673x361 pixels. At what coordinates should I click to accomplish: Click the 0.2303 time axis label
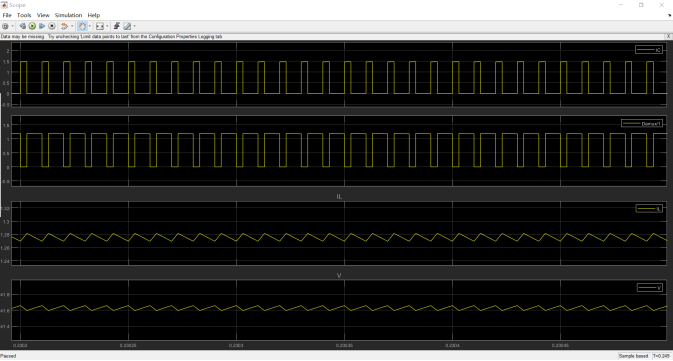coord(236,345)
